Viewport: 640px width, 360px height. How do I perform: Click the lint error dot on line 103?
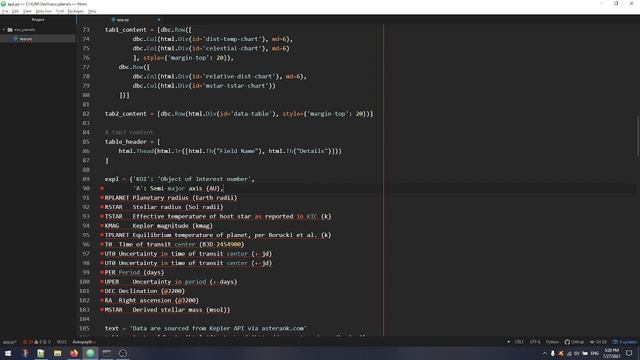[102, 309]
